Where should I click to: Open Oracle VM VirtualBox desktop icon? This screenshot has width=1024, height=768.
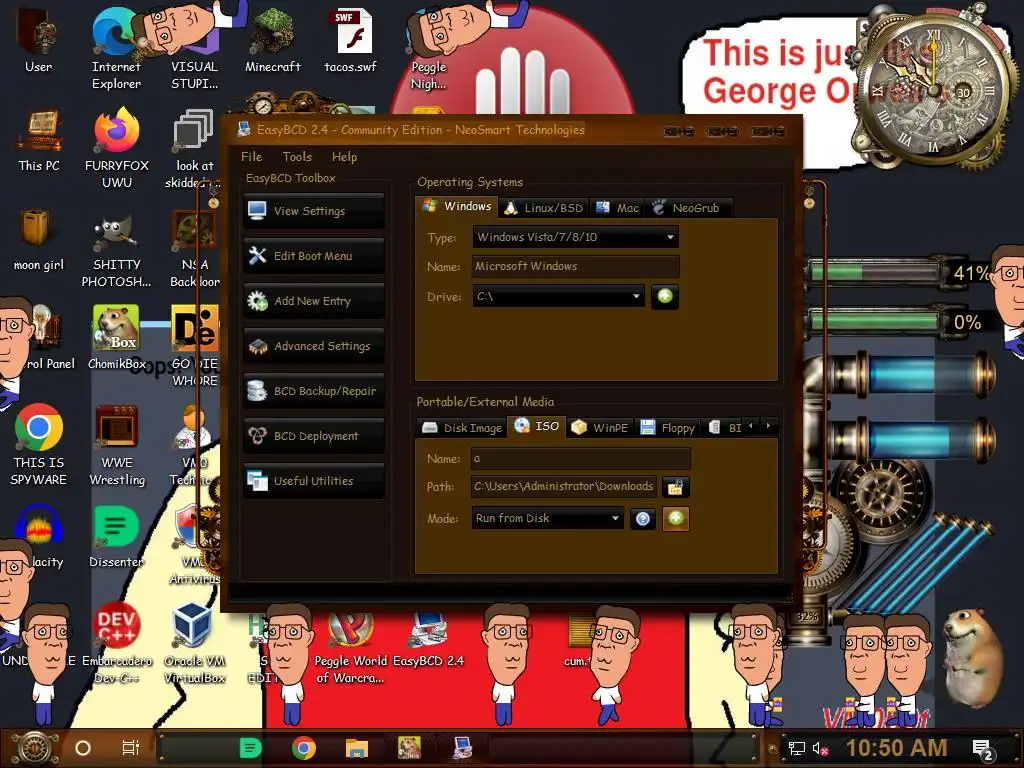click(x=194, y=643)
